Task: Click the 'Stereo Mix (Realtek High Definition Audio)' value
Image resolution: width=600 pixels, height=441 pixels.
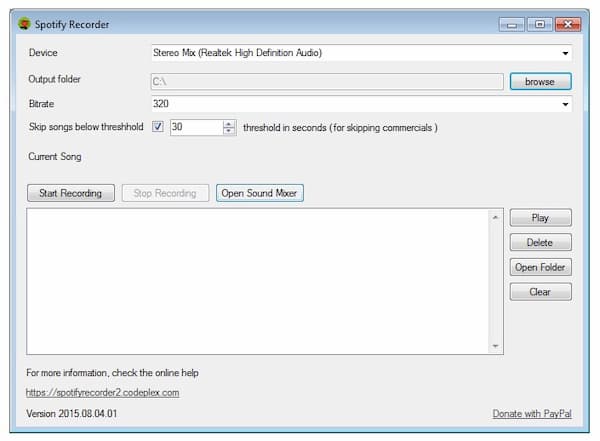Action: tap(237, 53)
